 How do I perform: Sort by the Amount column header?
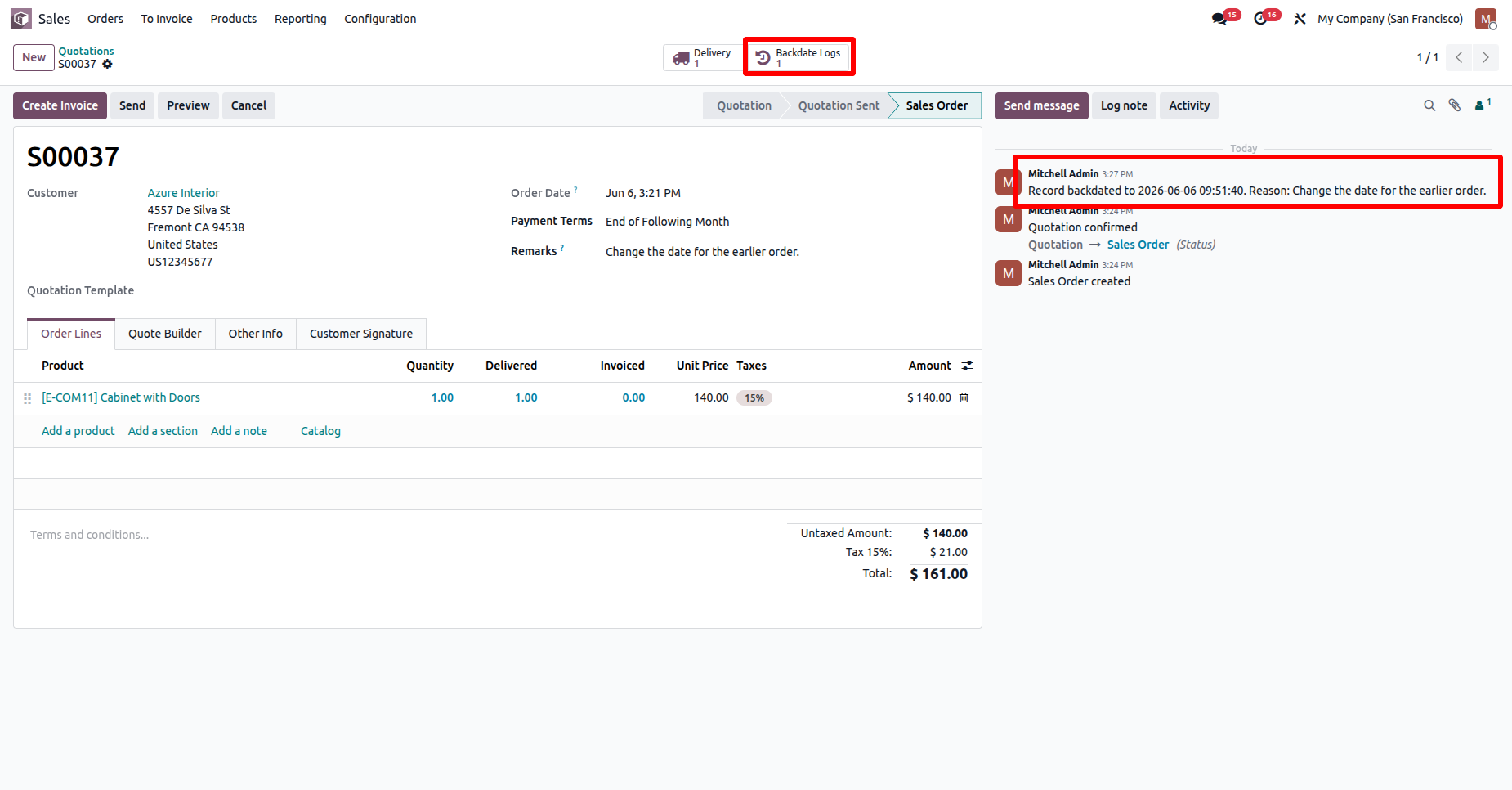(930, 366)
